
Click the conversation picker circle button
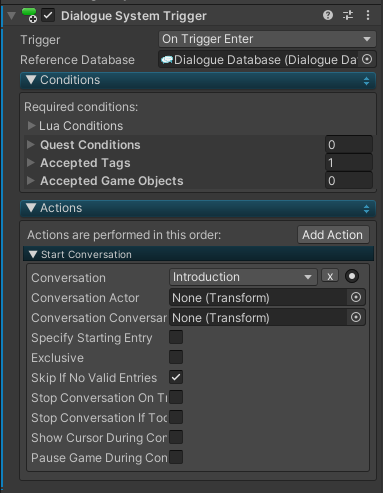[352, 276]
